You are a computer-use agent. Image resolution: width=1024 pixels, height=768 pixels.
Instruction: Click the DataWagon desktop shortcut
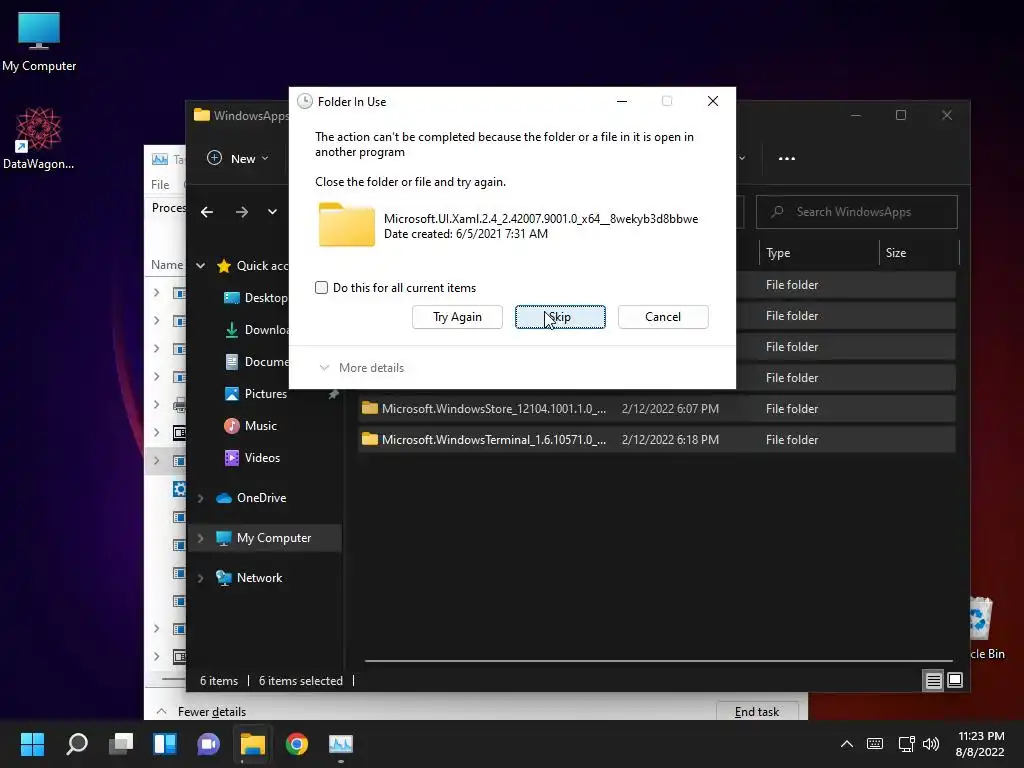tap(39, 138)
